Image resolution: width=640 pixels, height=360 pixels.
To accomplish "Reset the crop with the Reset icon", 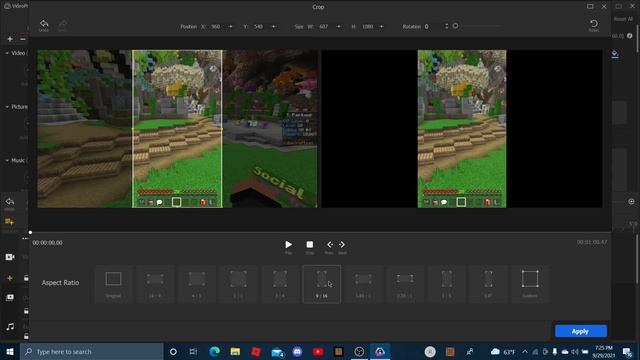I will click(x=594, y=24).
